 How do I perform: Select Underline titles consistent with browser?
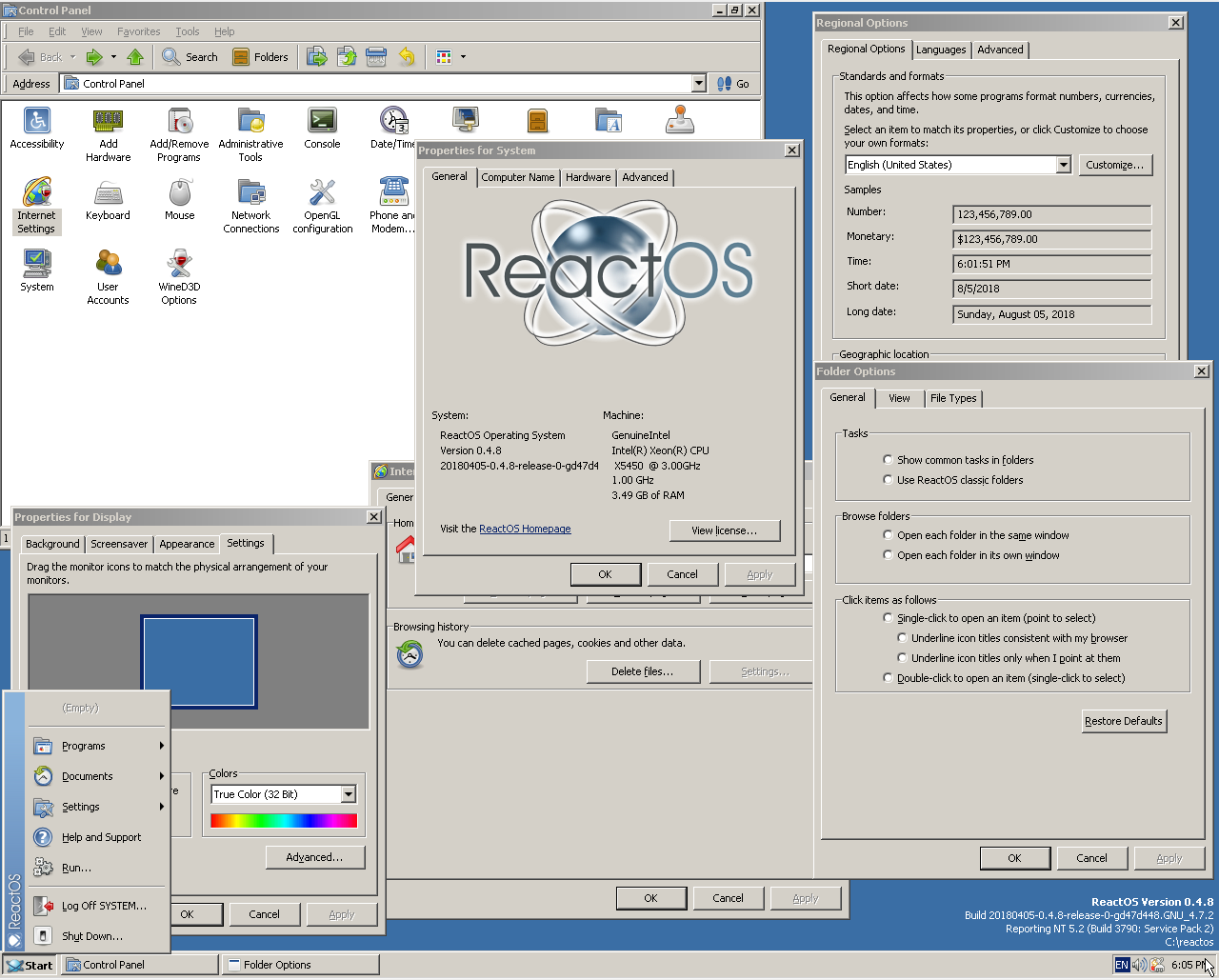coord(902,637)
